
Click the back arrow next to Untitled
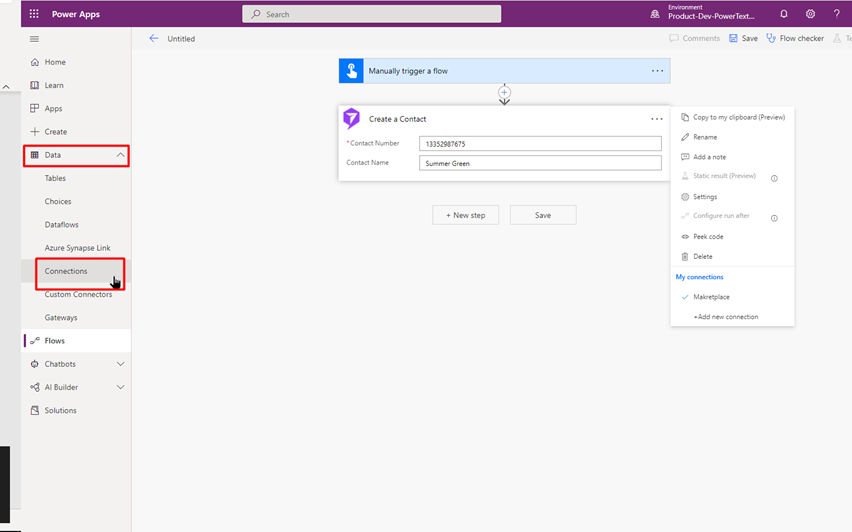(153, 39)
